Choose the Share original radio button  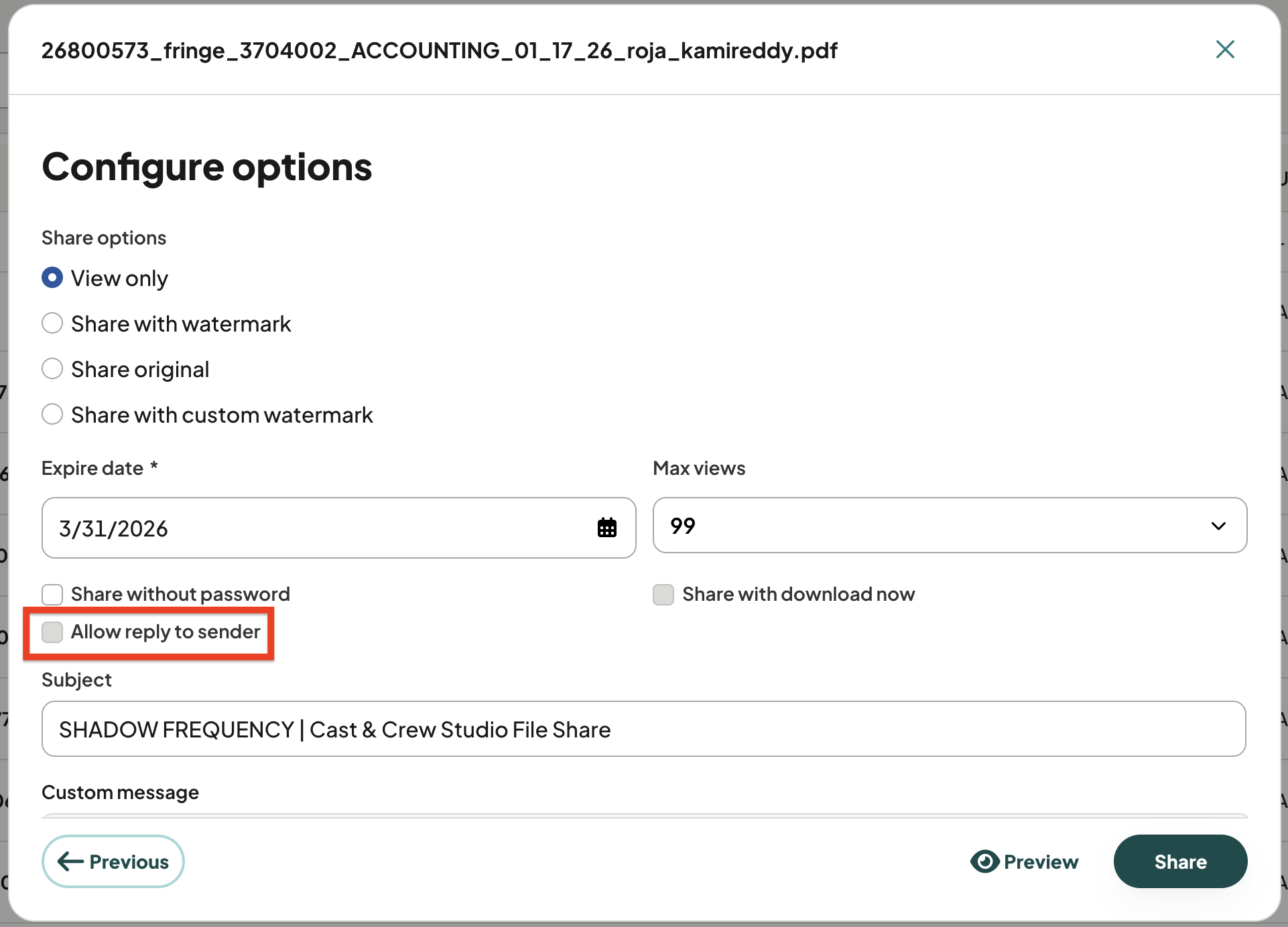point(52,369)
